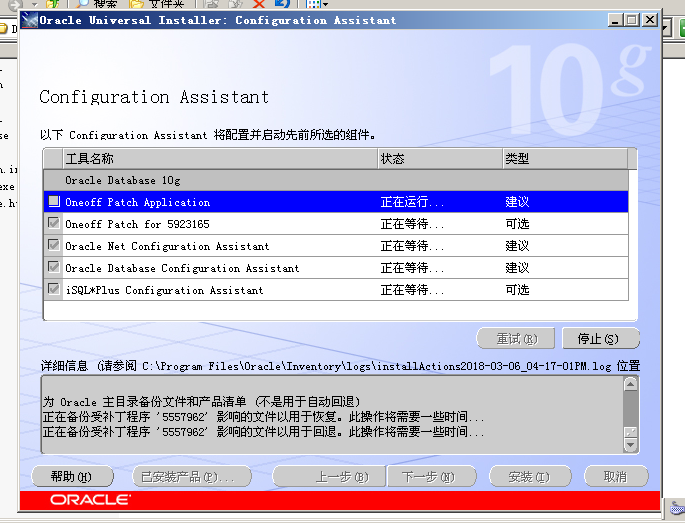Click the undo arrow icon in the background Explorer toolbar
This screenshot has height=523, width=685.
(282, 3)
